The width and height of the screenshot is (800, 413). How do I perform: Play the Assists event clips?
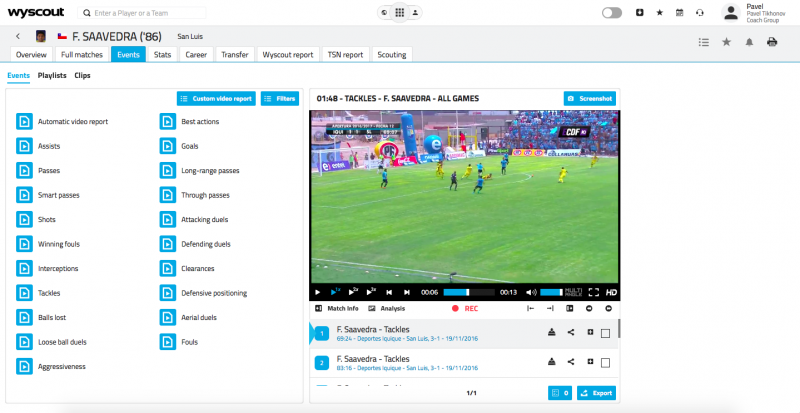[x=24, y=146]
